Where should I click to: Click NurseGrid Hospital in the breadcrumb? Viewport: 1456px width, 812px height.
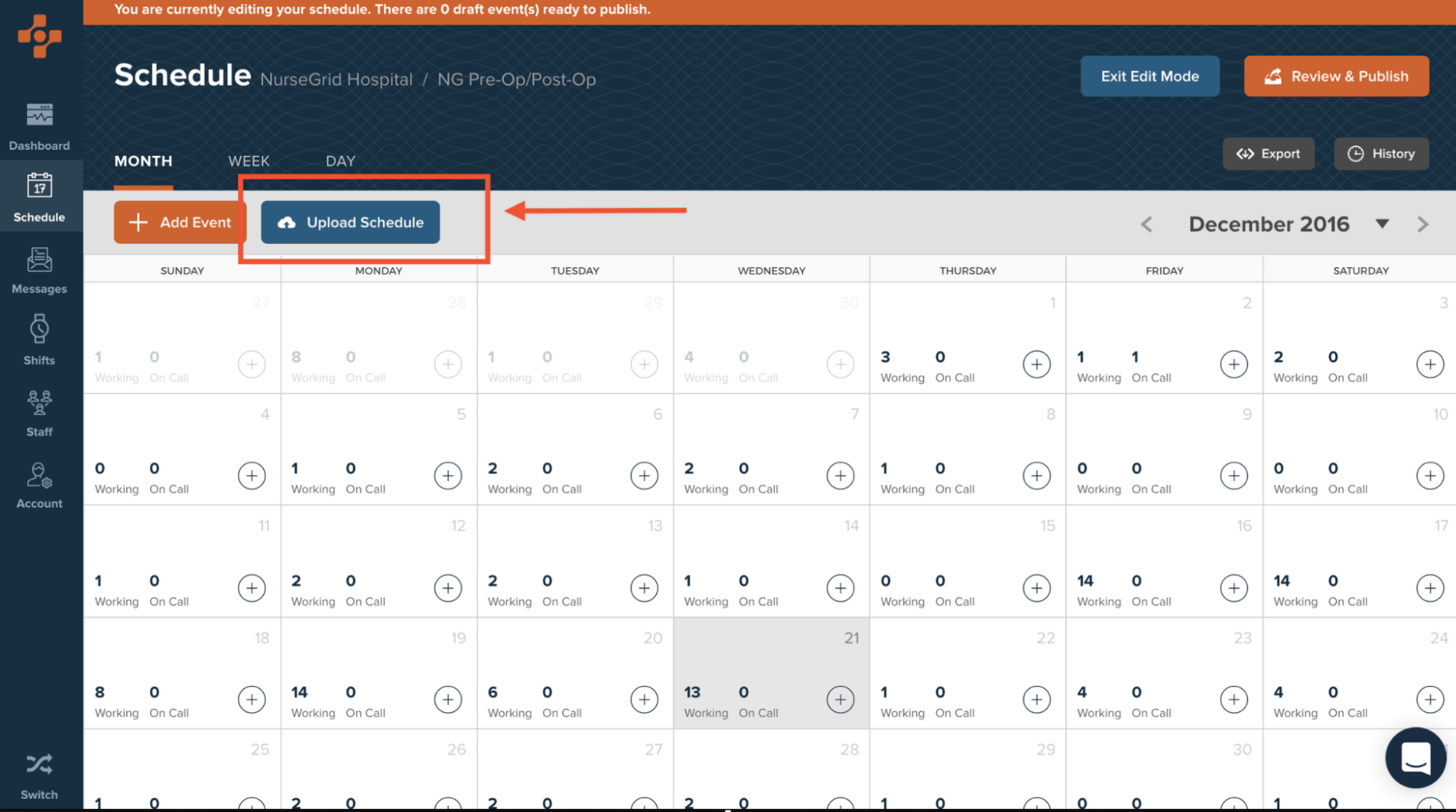coord(336,79)
